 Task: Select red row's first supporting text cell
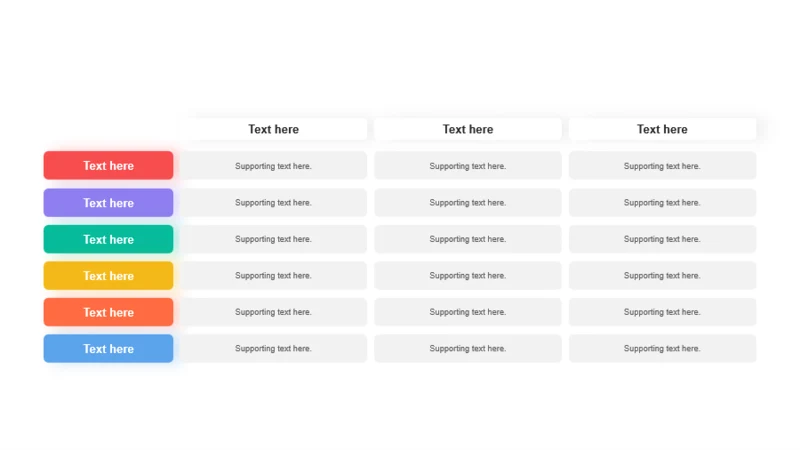273,165
